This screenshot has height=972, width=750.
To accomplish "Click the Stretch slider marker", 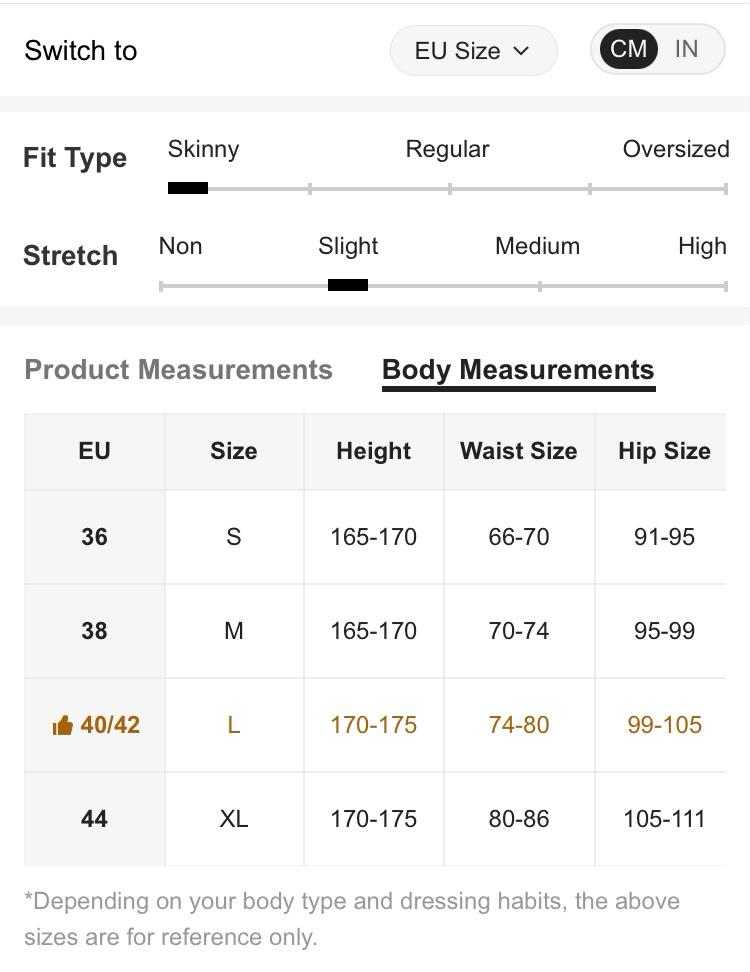I will [348, 285].
